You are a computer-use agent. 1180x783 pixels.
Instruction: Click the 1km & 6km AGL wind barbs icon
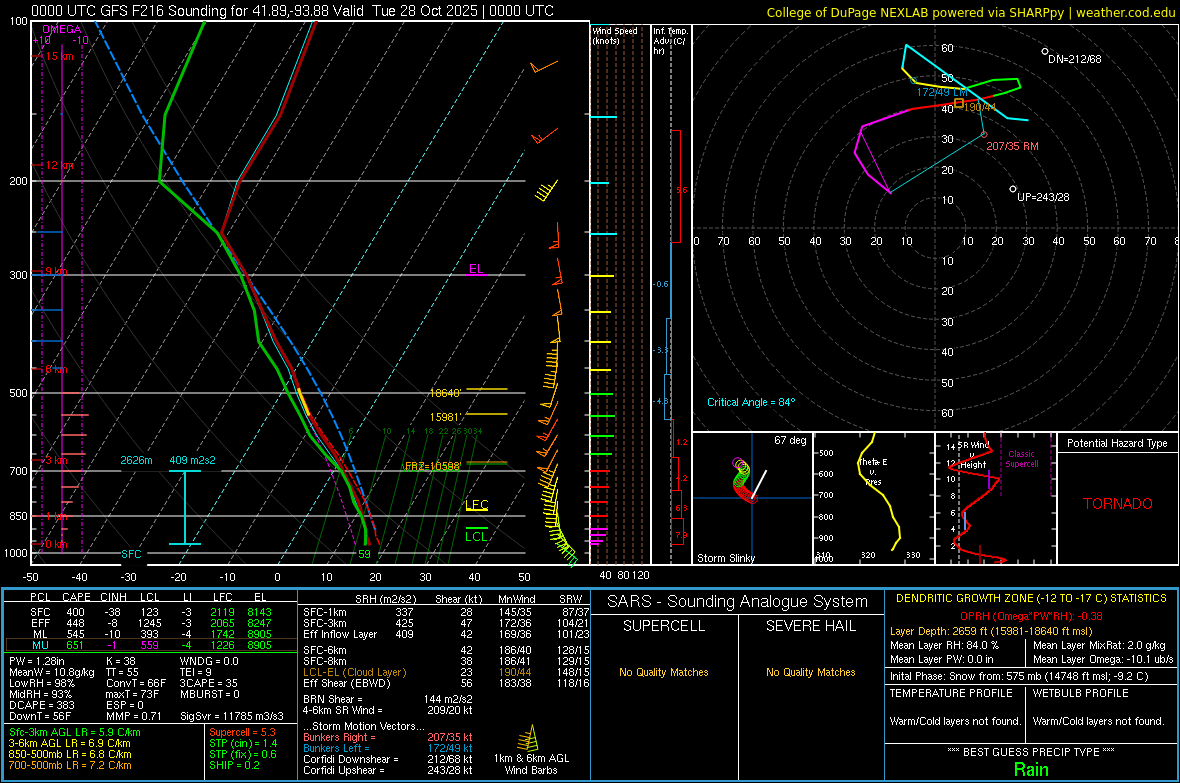(x=525, y=741)
